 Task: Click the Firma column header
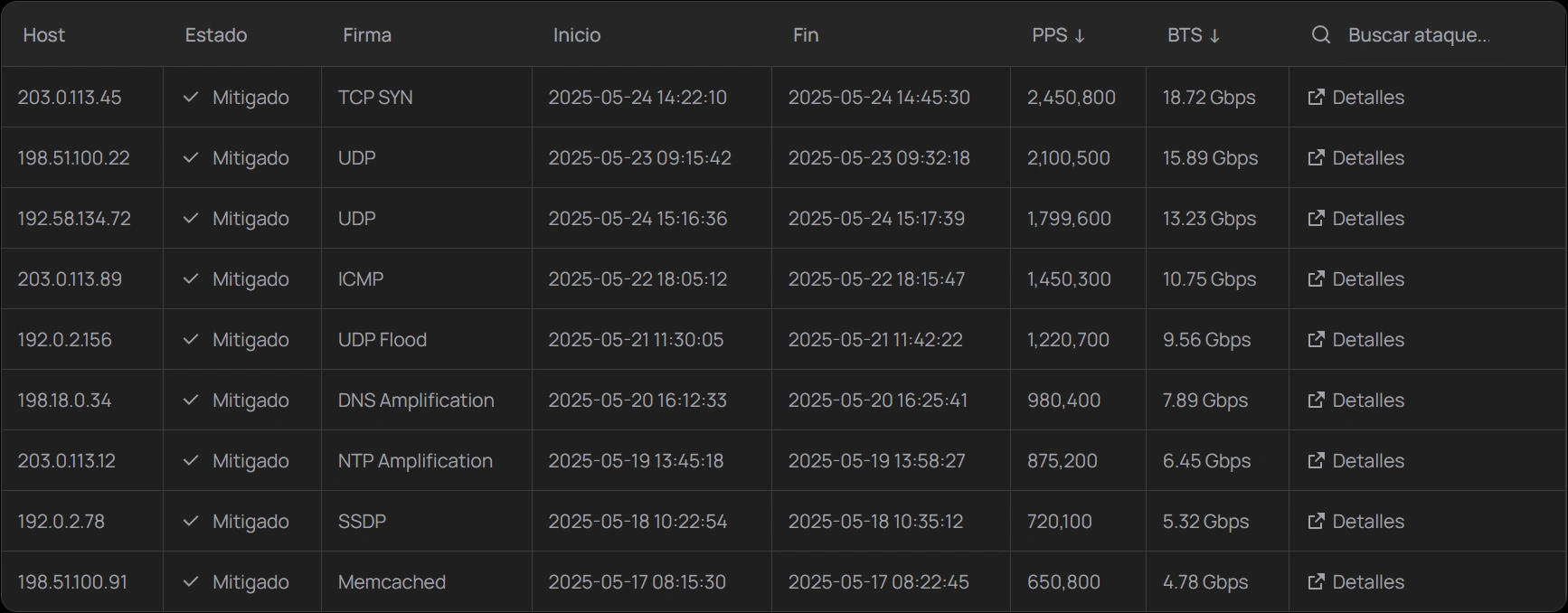367,35
